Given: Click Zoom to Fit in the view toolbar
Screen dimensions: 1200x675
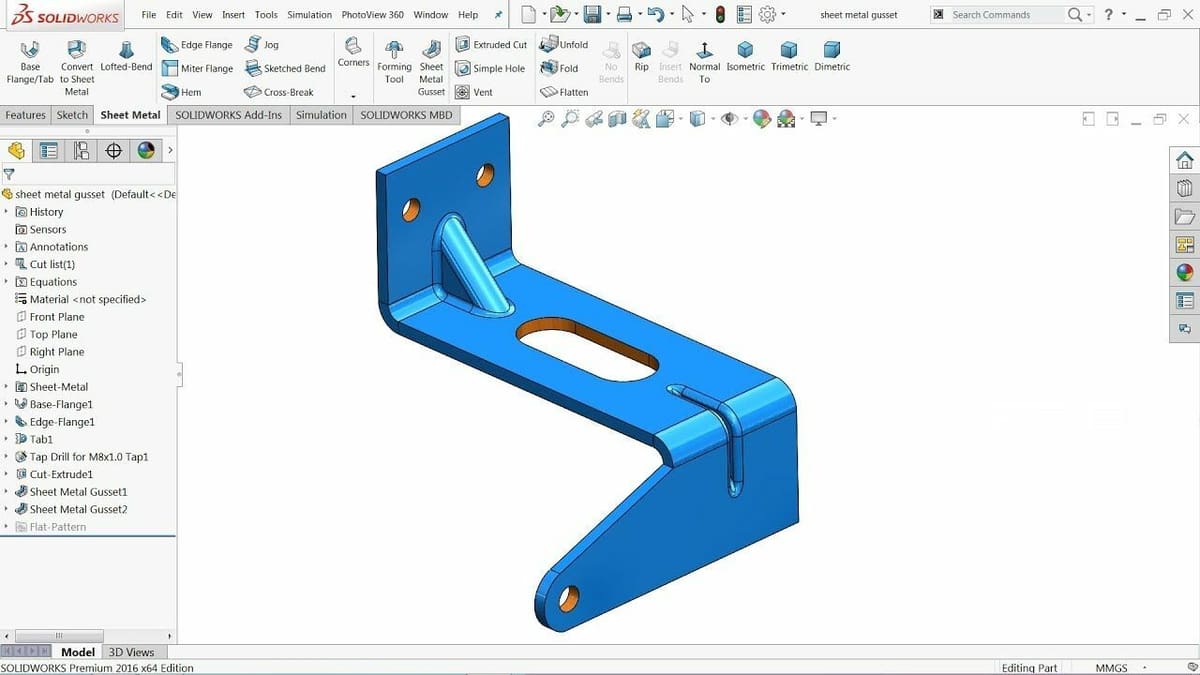Looking at the screenshot, I should point(545,118).
